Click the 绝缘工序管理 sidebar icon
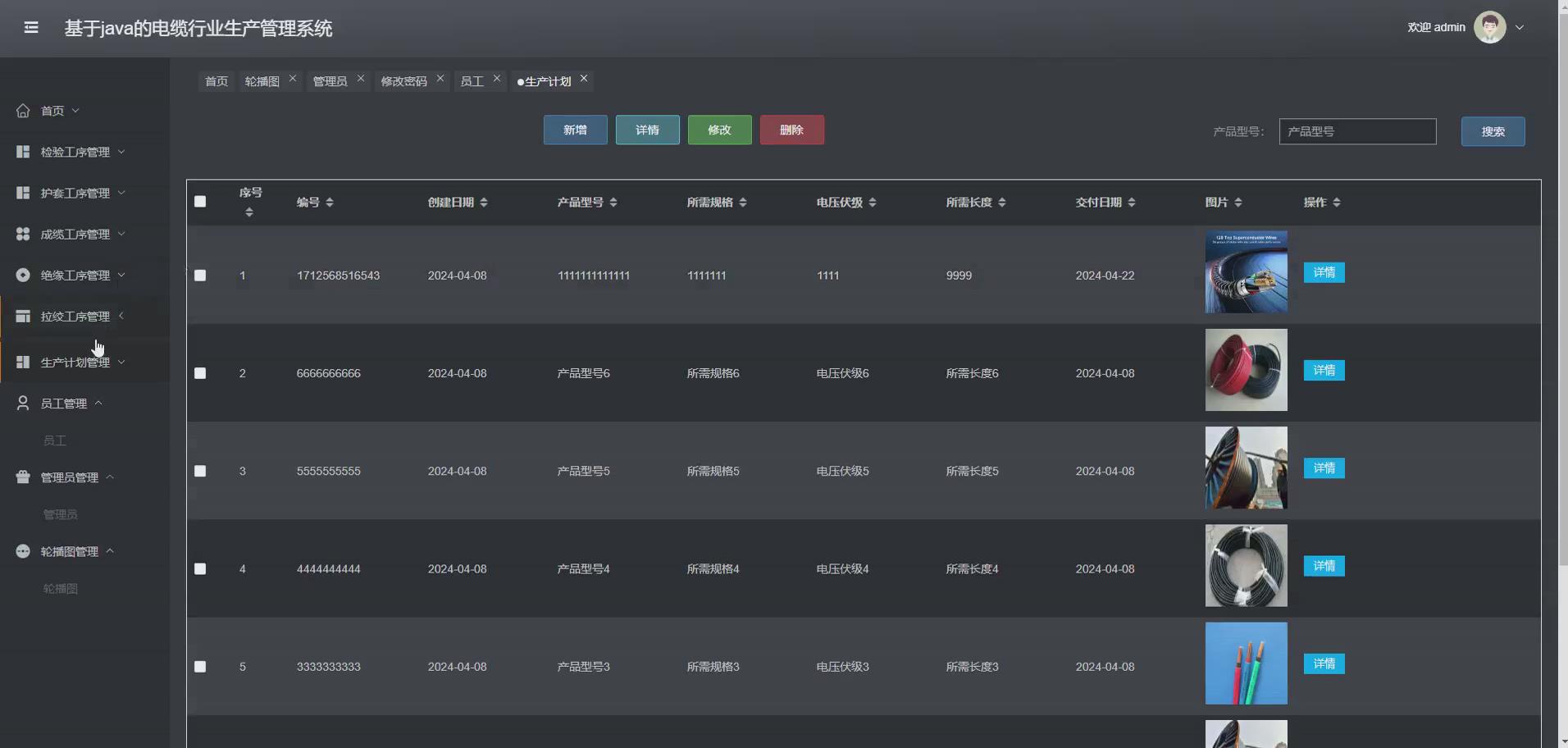 click(x=23, y=275)
